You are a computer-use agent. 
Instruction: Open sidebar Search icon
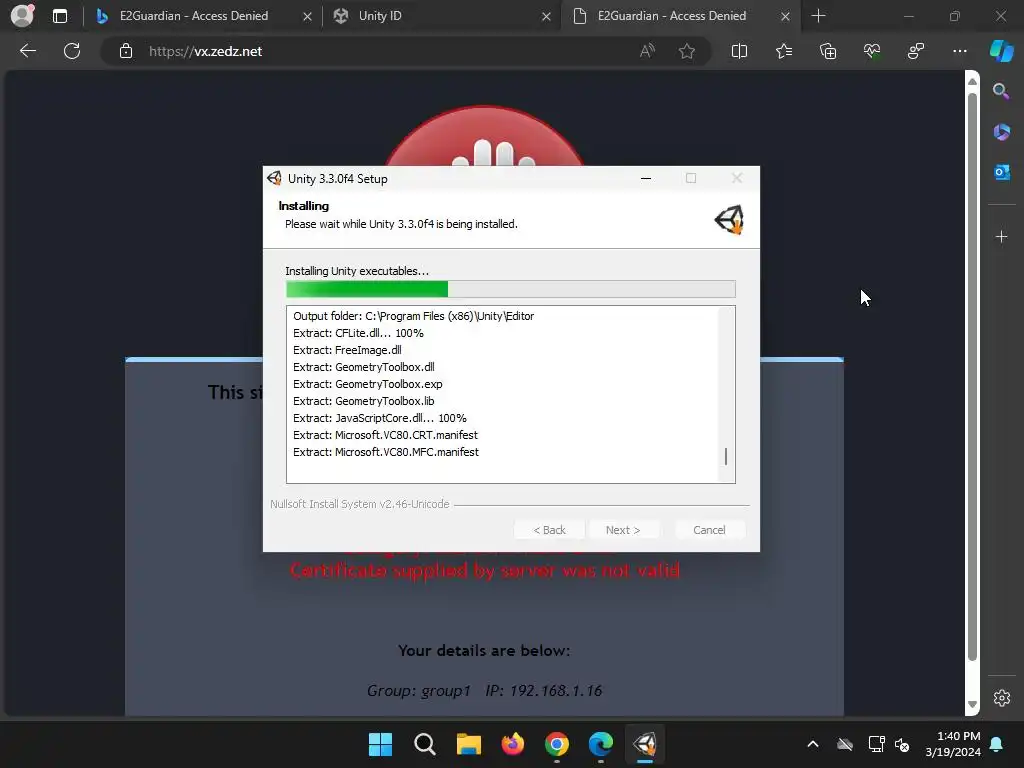pos(1001,91)
